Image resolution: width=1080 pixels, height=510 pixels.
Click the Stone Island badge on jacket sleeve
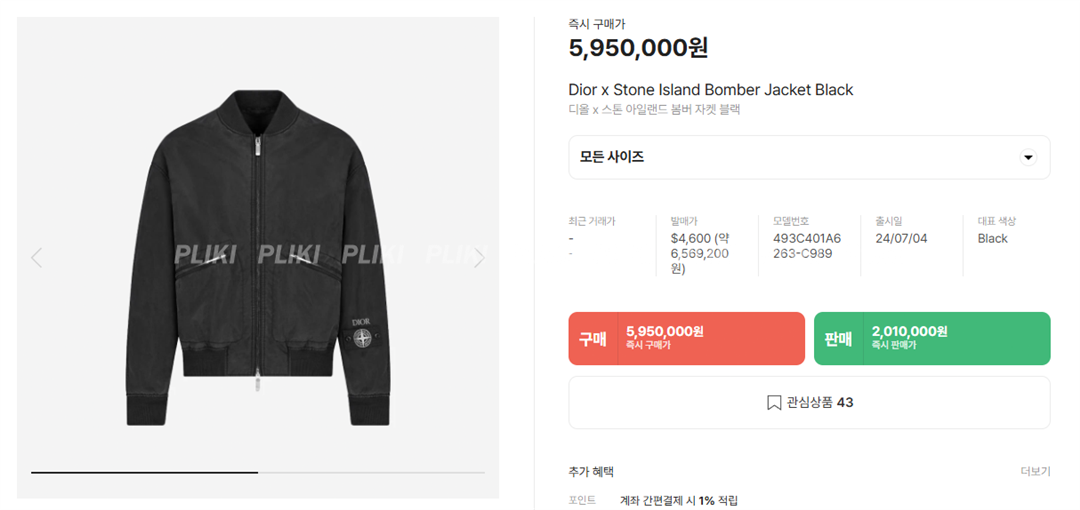(x=364, y=340)
